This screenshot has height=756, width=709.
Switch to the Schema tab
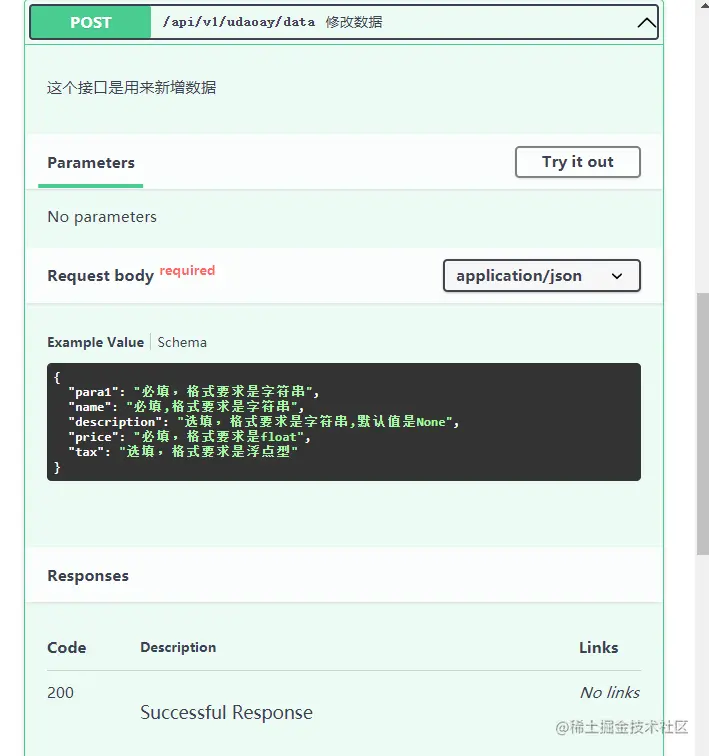pos(182,342)
